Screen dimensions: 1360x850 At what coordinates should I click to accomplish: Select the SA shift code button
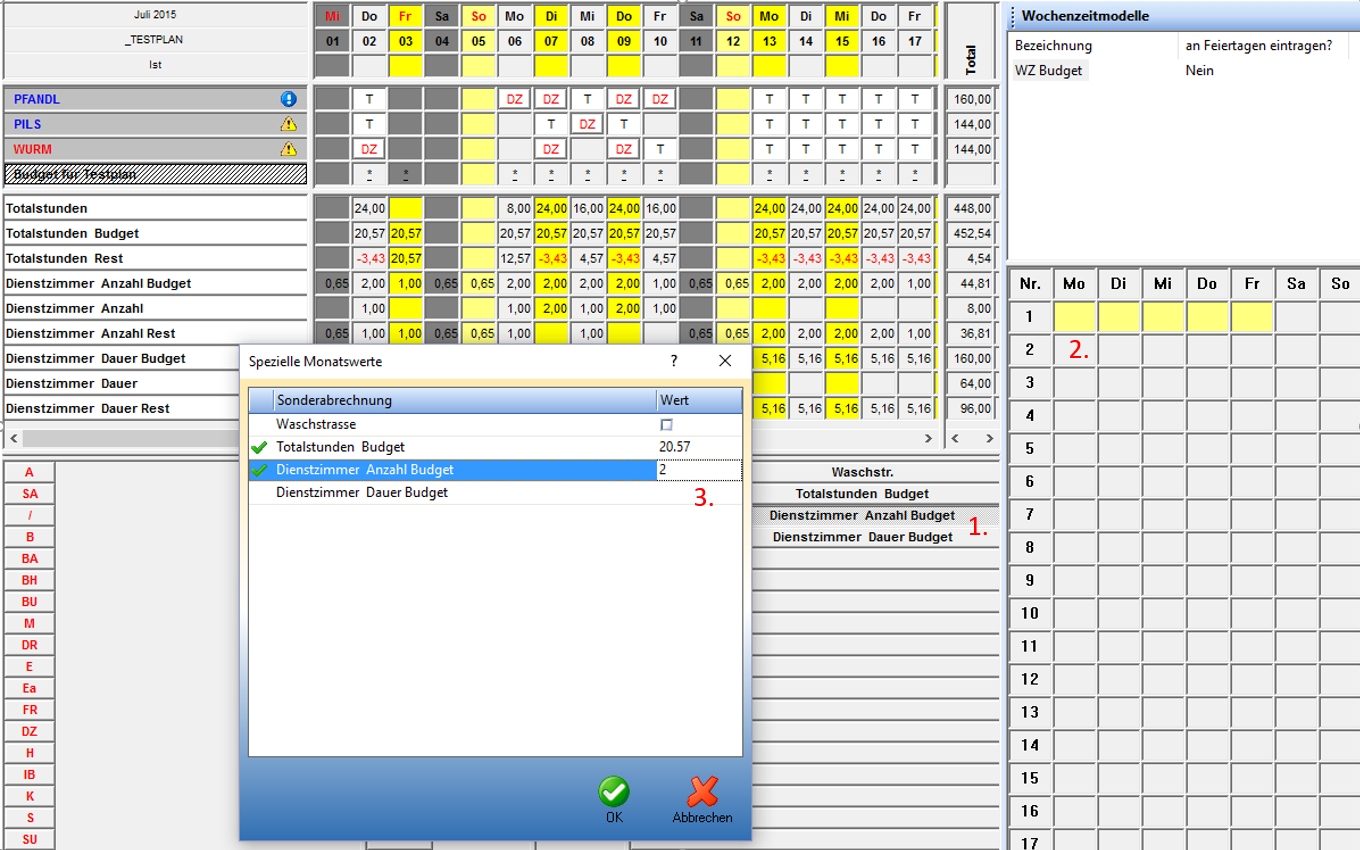[x=29, y=494]
